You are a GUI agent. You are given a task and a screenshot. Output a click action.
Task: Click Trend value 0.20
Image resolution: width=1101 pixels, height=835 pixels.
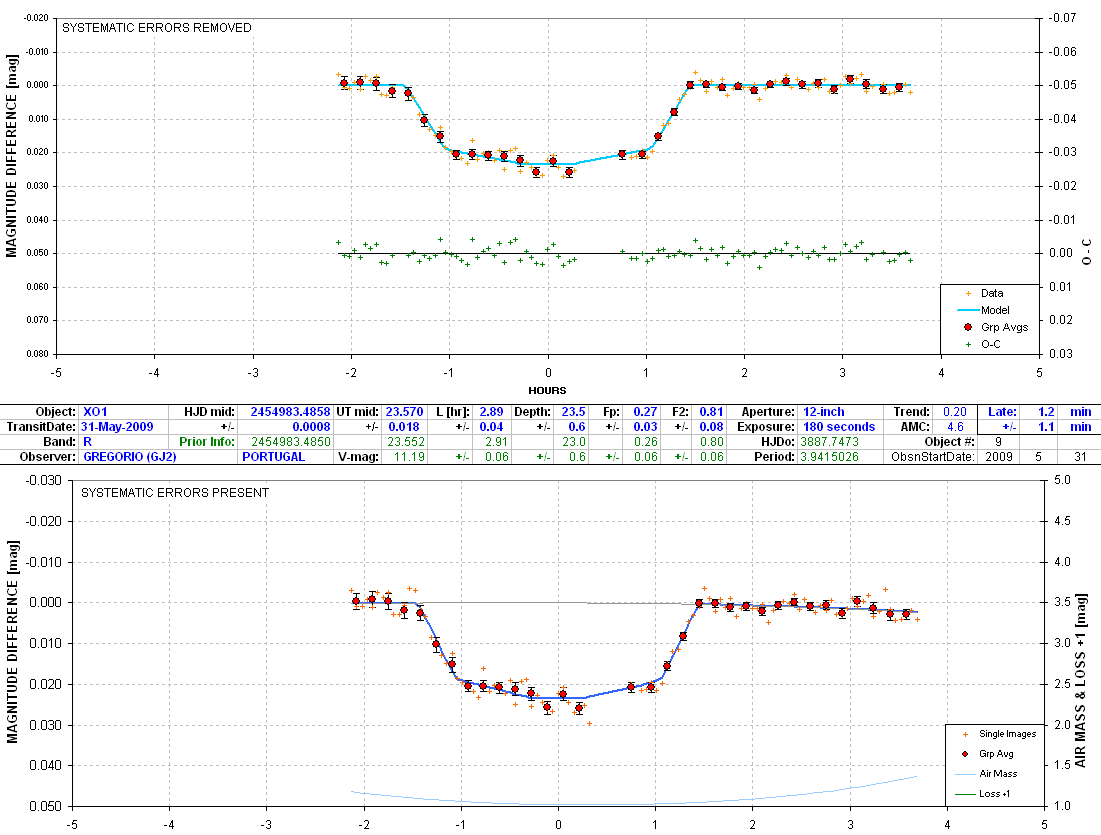click(x=955, y=412)
